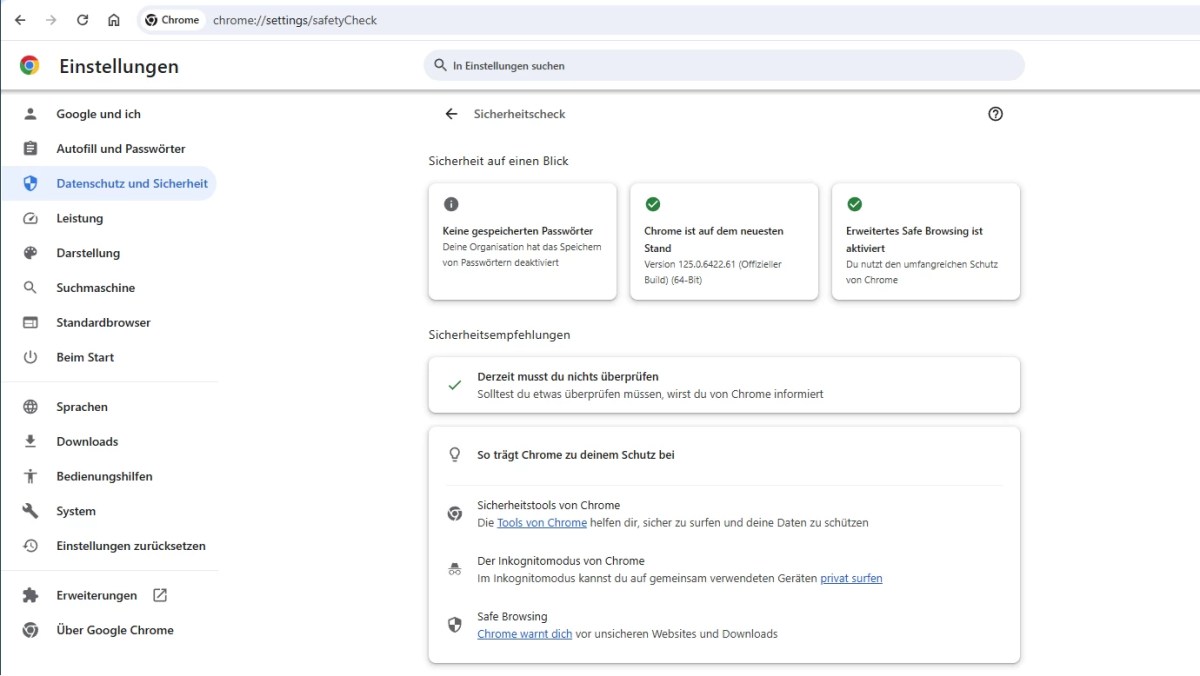Click 'Sicherheitstools von Chrome' row title
1200x676 pixels.
point(549,506)
